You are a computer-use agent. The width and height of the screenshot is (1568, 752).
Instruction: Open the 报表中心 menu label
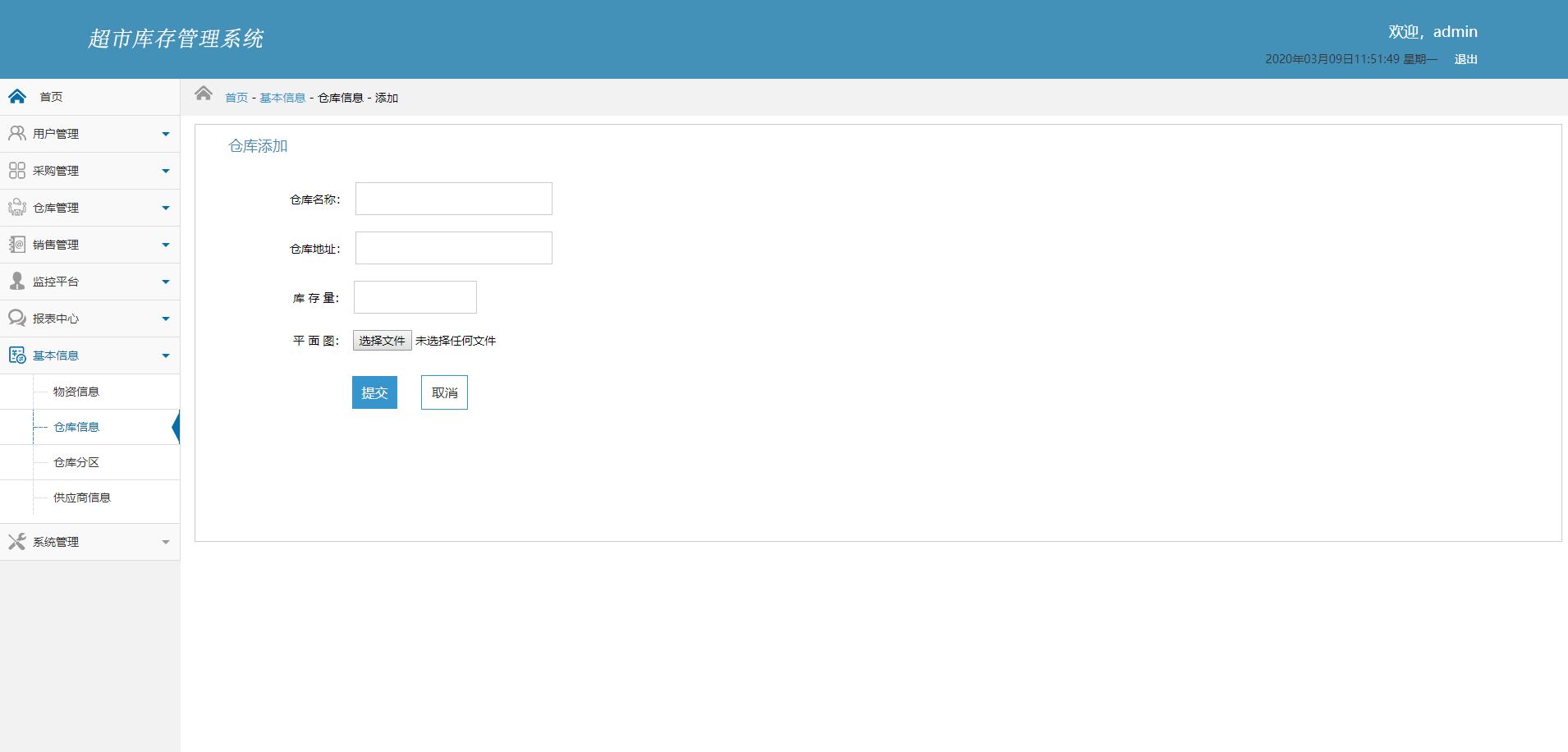point(56,319)
